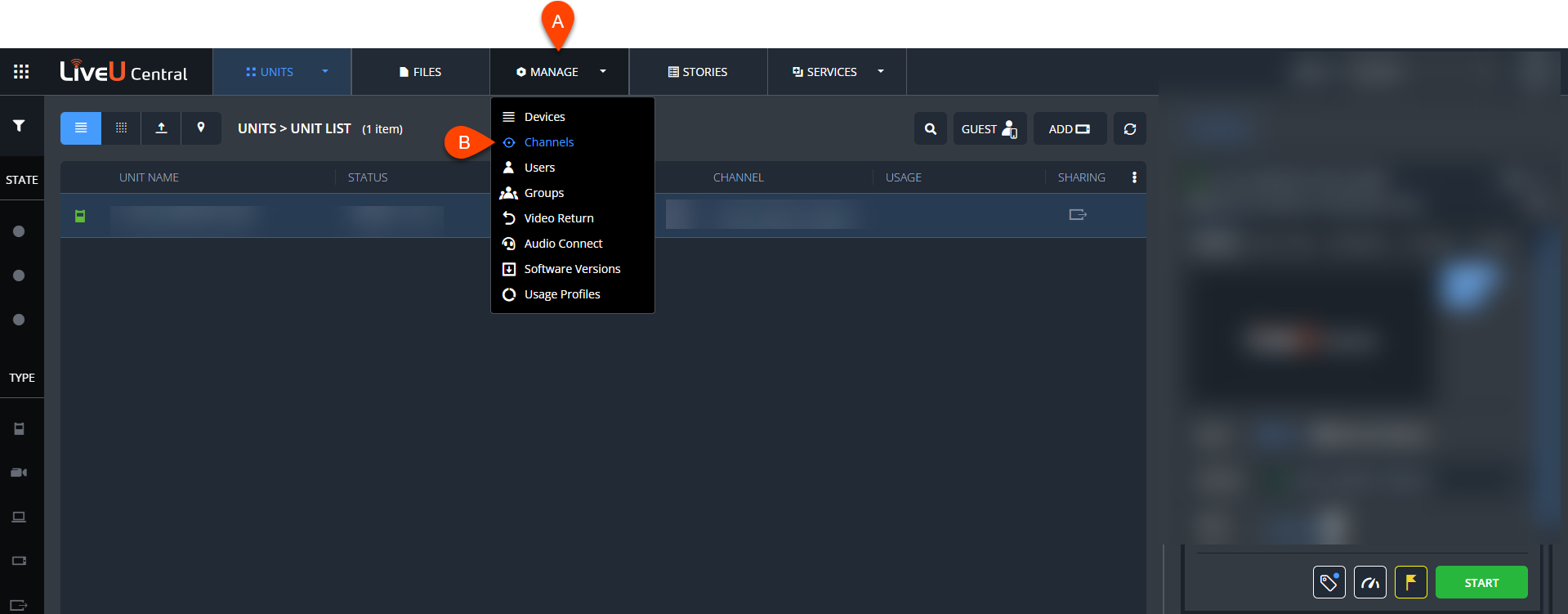Click the tag metadata icon button
Screen dimensions: 1568x614
point(1329,582)
